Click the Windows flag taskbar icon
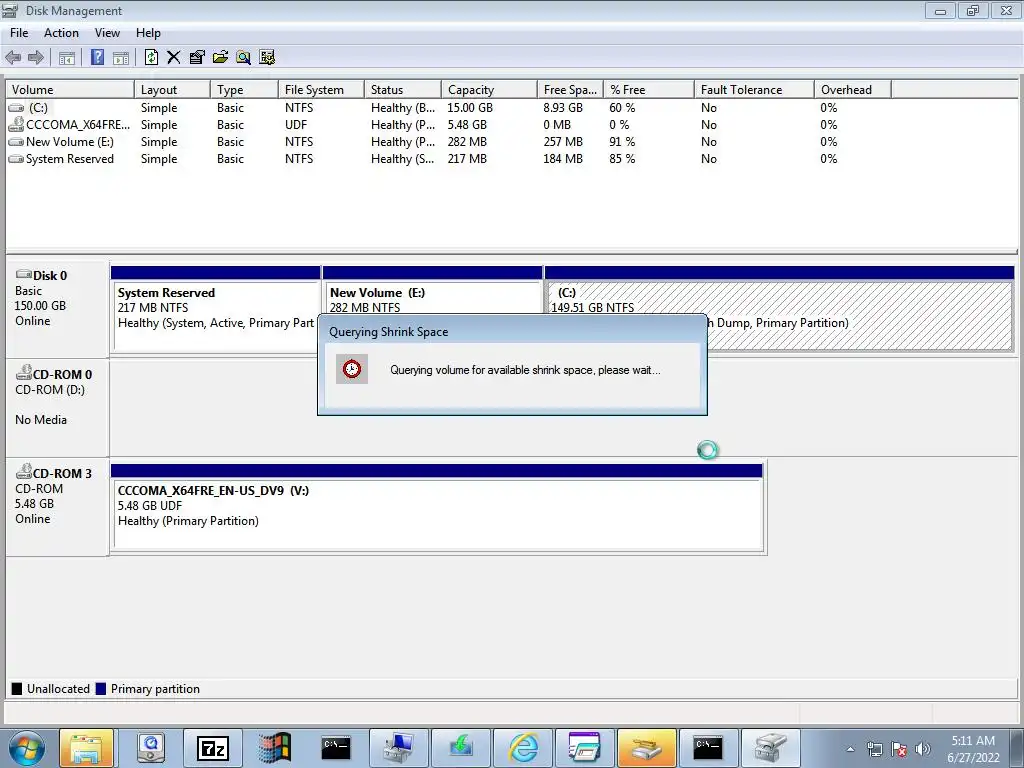The height and width of the screenshot is (768, 1024). tap(274, 748)
